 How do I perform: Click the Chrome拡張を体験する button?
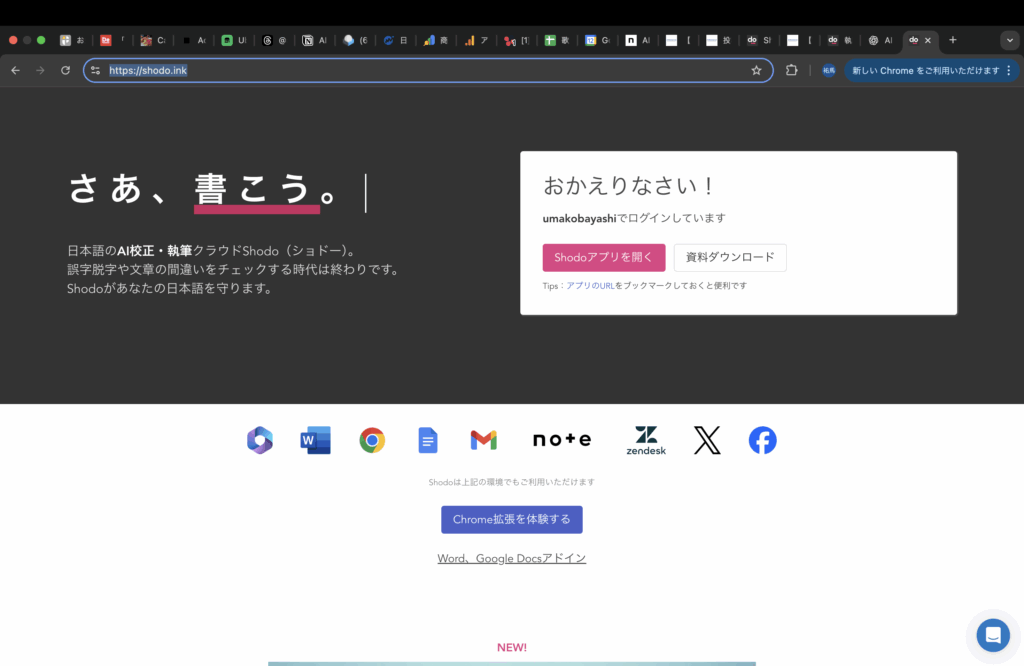coord(511,519)
